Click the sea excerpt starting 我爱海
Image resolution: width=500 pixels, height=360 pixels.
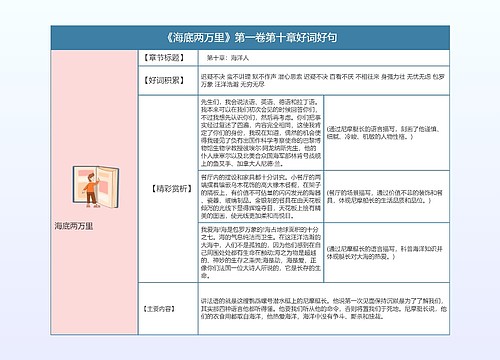pos(261,252)
